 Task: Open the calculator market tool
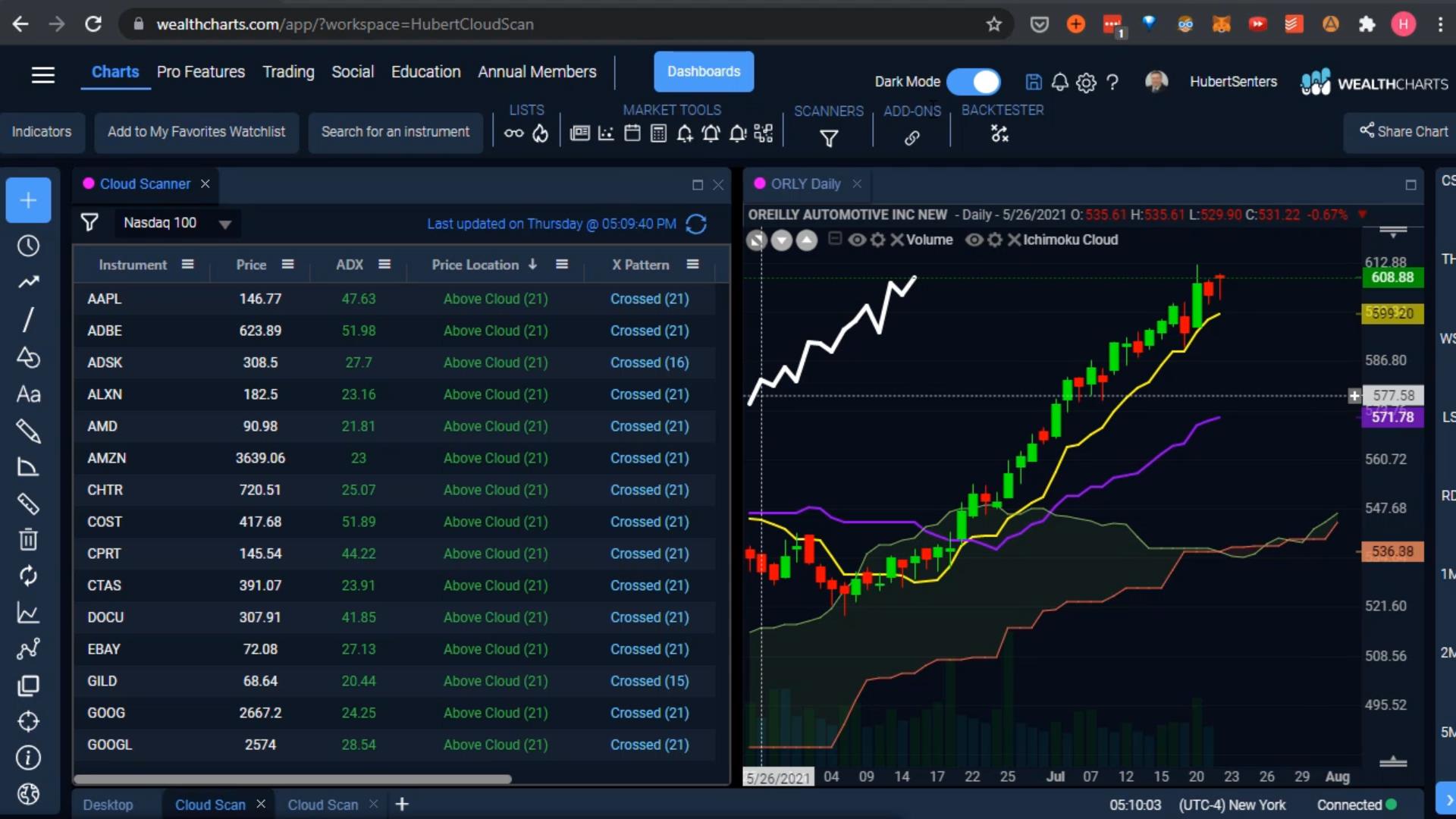click(658, 134)
